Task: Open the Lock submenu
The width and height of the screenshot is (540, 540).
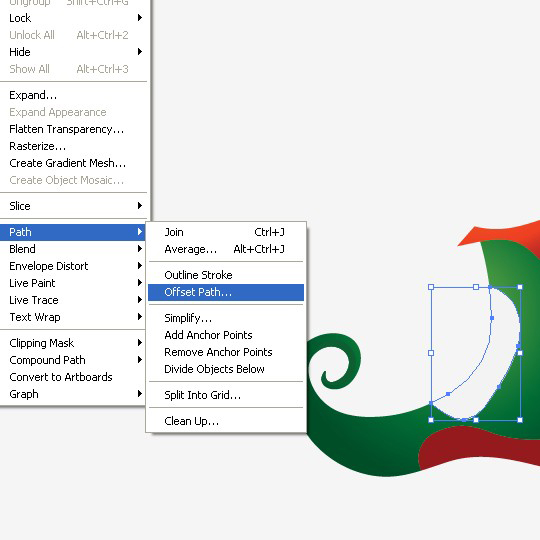Action: [73, 18]
